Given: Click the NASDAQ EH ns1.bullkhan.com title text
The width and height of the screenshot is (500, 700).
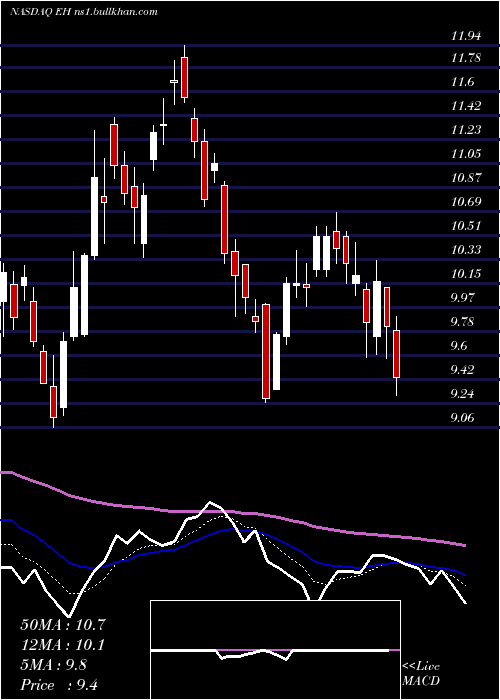Looking at the screenshot, I should point(83,12).
